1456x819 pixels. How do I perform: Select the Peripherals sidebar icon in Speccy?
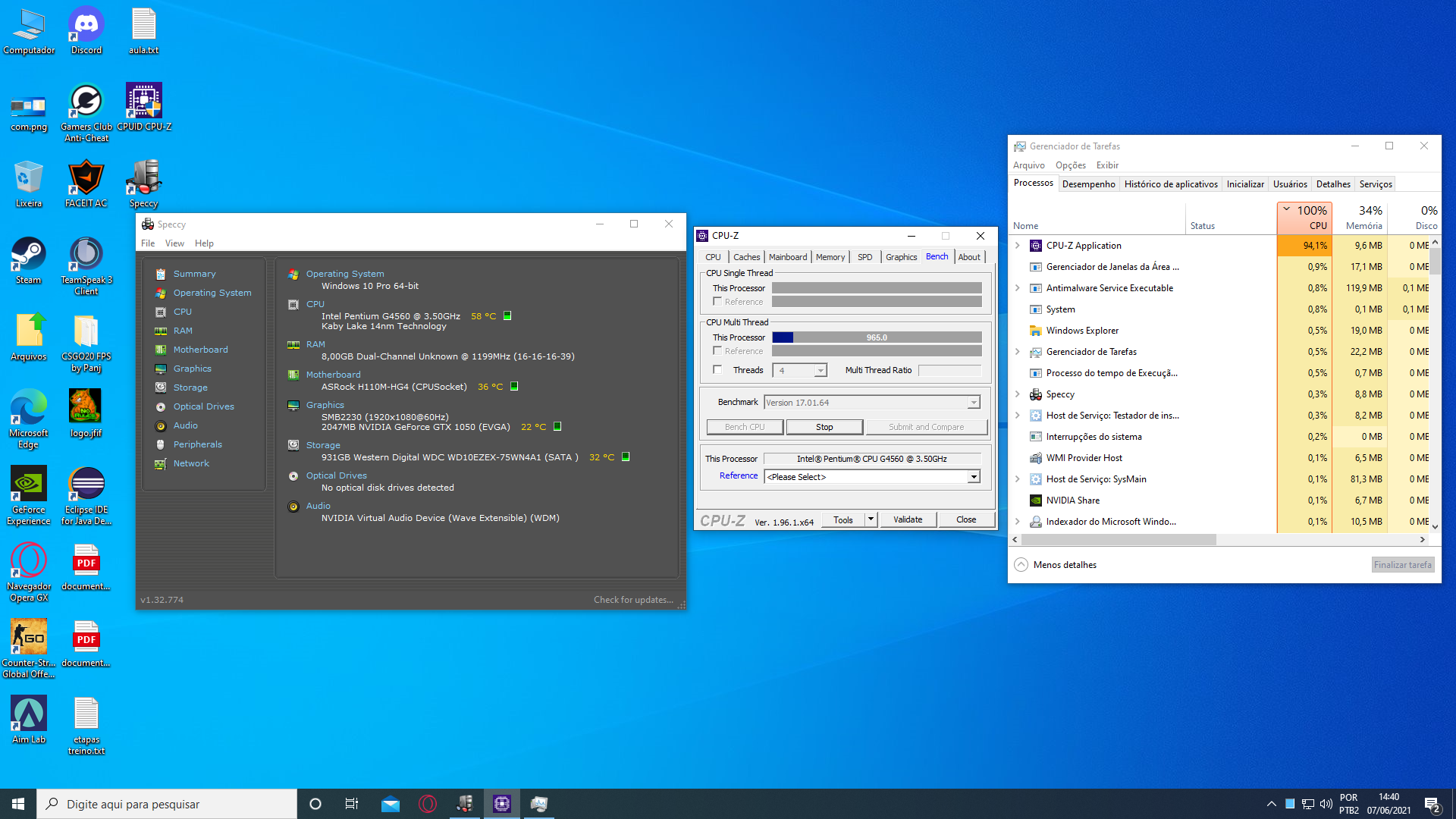click(161, 444)
